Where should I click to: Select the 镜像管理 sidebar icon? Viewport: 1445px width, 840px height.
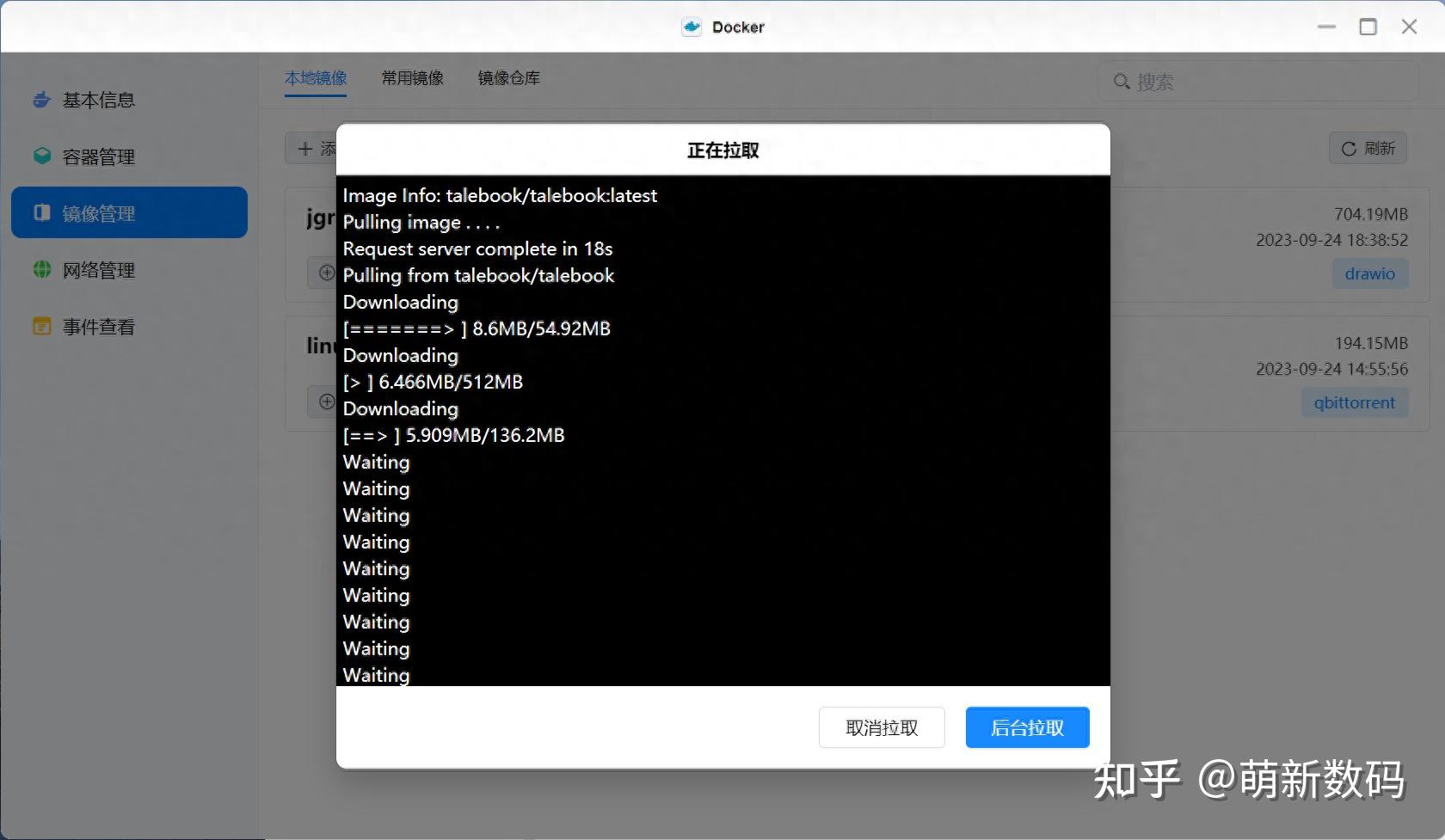(41, 212)
